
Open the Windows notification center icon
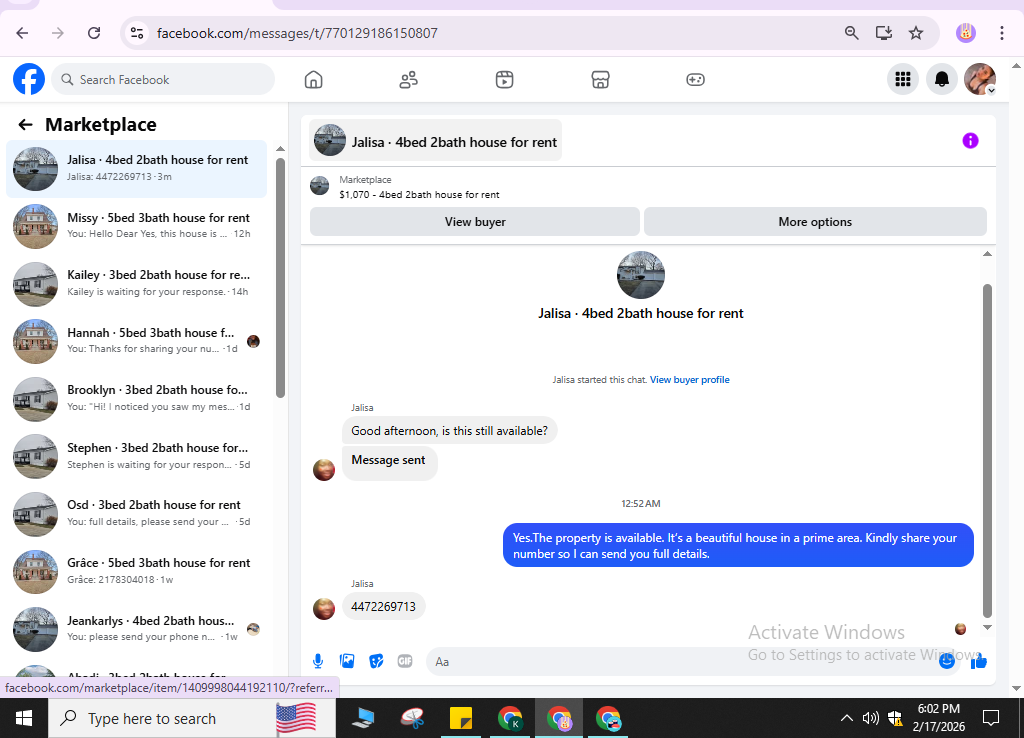tap(991, 718)
